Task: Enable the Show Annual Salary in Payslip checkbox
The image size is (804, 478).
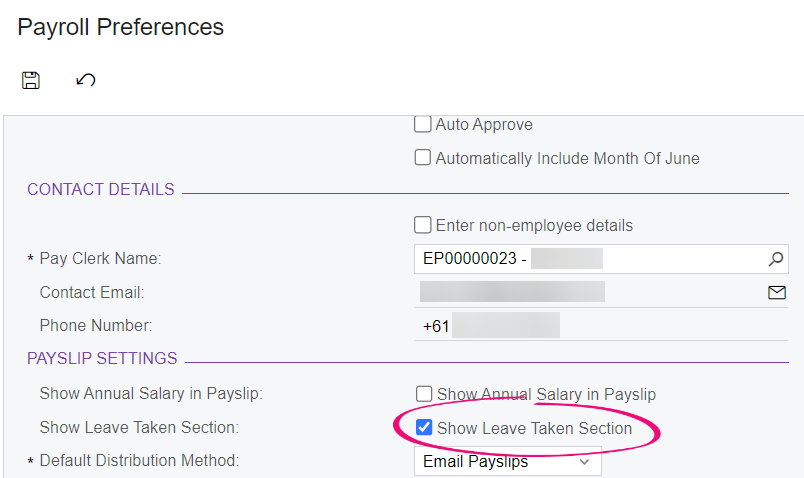Action: point(424,394)
